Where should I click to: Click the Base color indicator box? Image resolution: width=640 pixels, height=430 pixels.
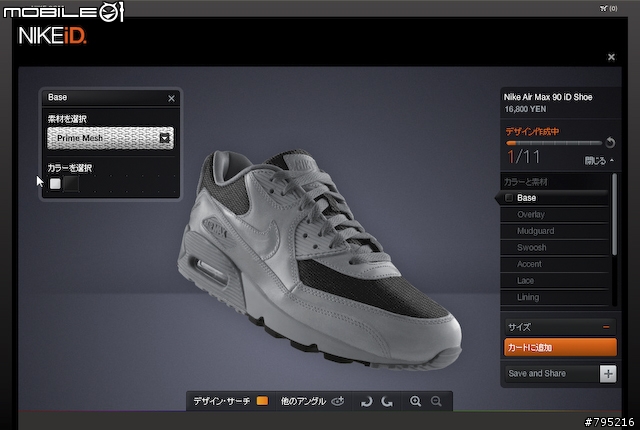tap(509, 198)
